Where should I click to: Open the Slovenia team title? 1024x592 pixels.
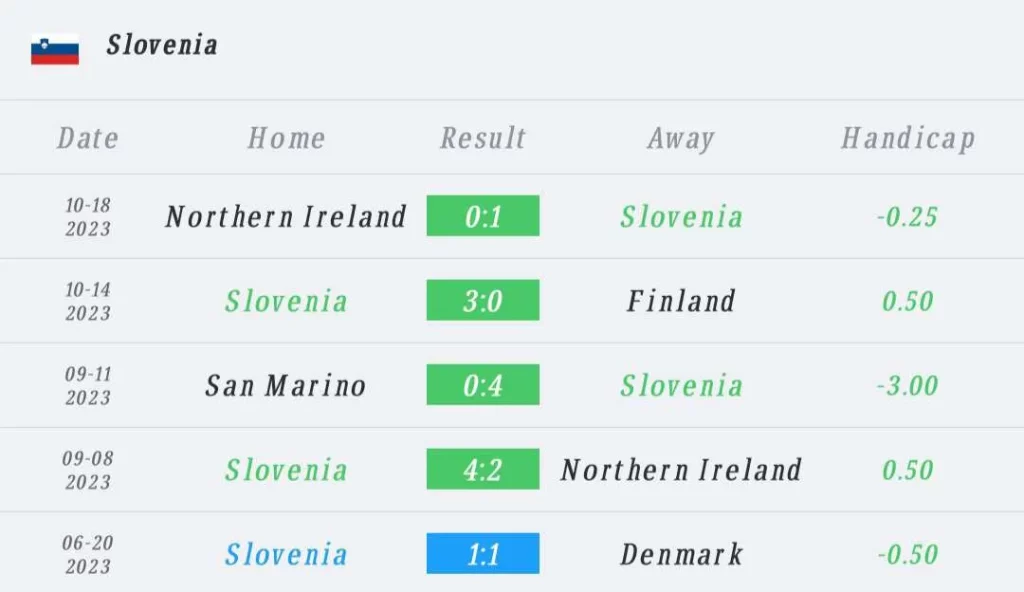click(162, 45)
